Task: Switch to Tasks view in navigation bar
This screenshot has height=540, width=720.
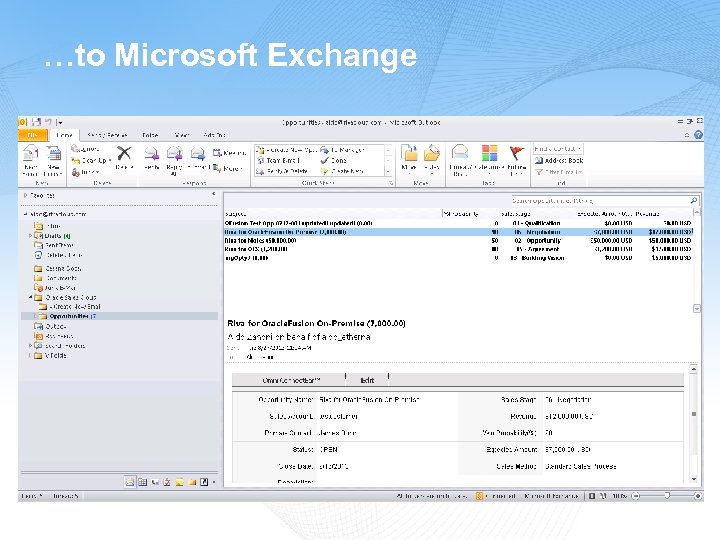Action: 167,482
